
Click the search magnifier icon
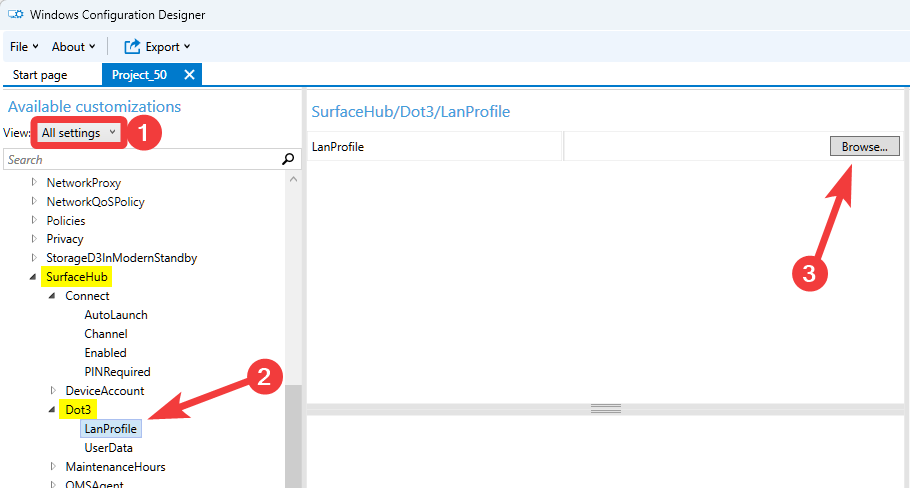point(288,159)
